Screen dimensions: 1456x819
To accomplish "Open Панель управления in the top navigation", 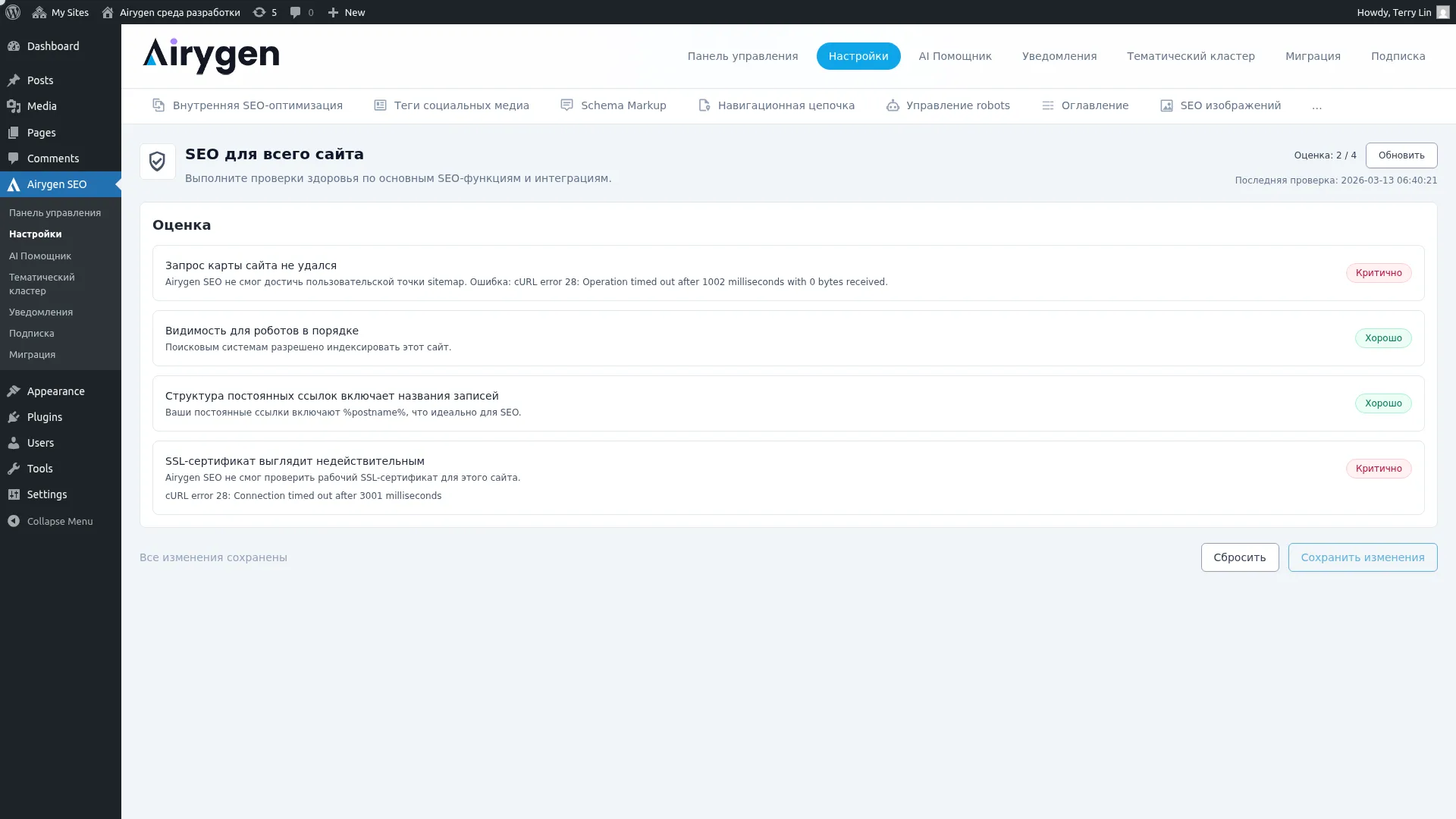I will 742,56.
